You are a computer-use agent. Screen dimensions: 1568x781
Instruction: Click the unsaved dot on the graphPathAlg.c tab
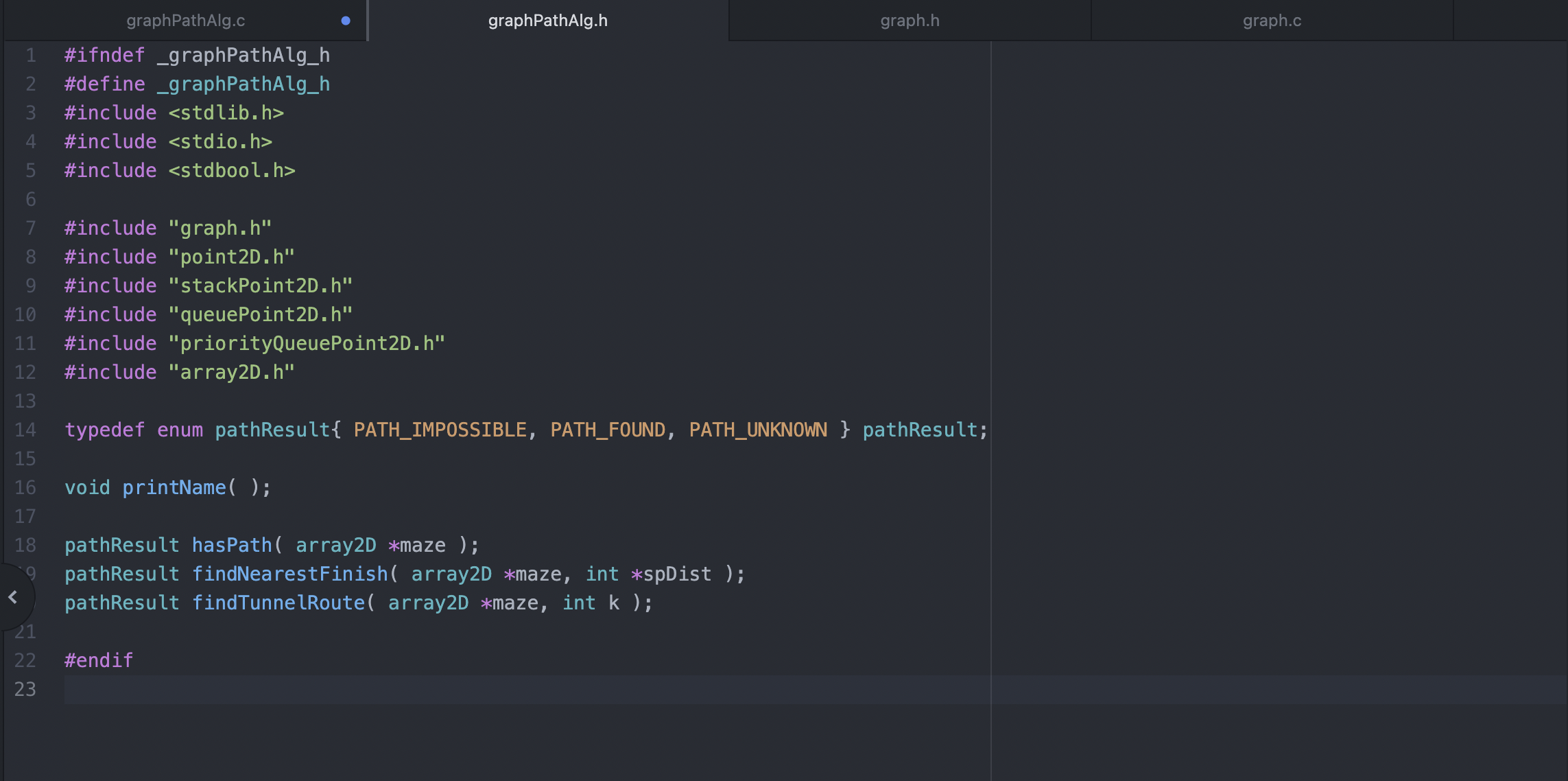pos(346,21)
